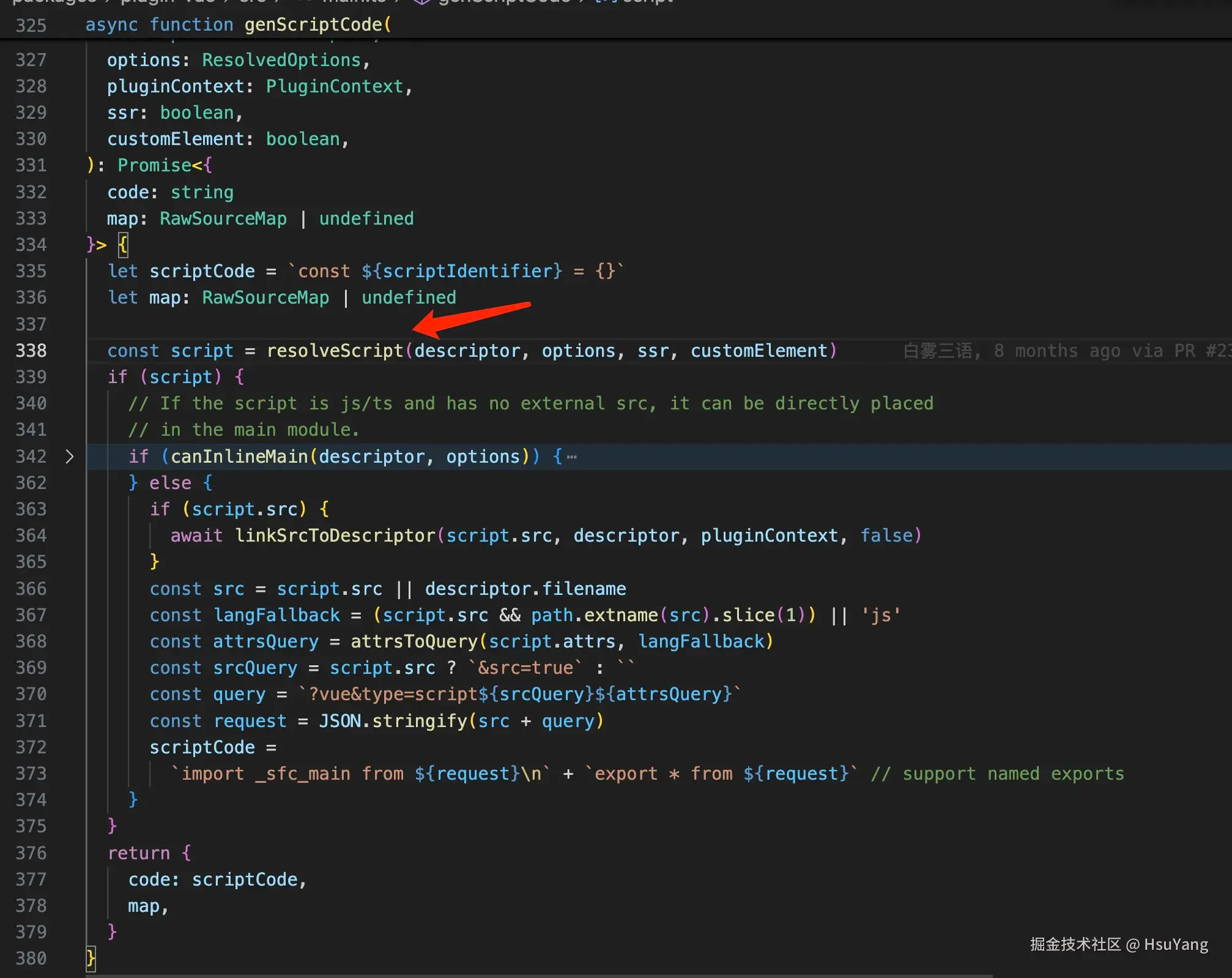Screen dimensions: 1232x978
Task: Click the linkSrcToDescriptor function call
Action: click(x=335, y=536)
